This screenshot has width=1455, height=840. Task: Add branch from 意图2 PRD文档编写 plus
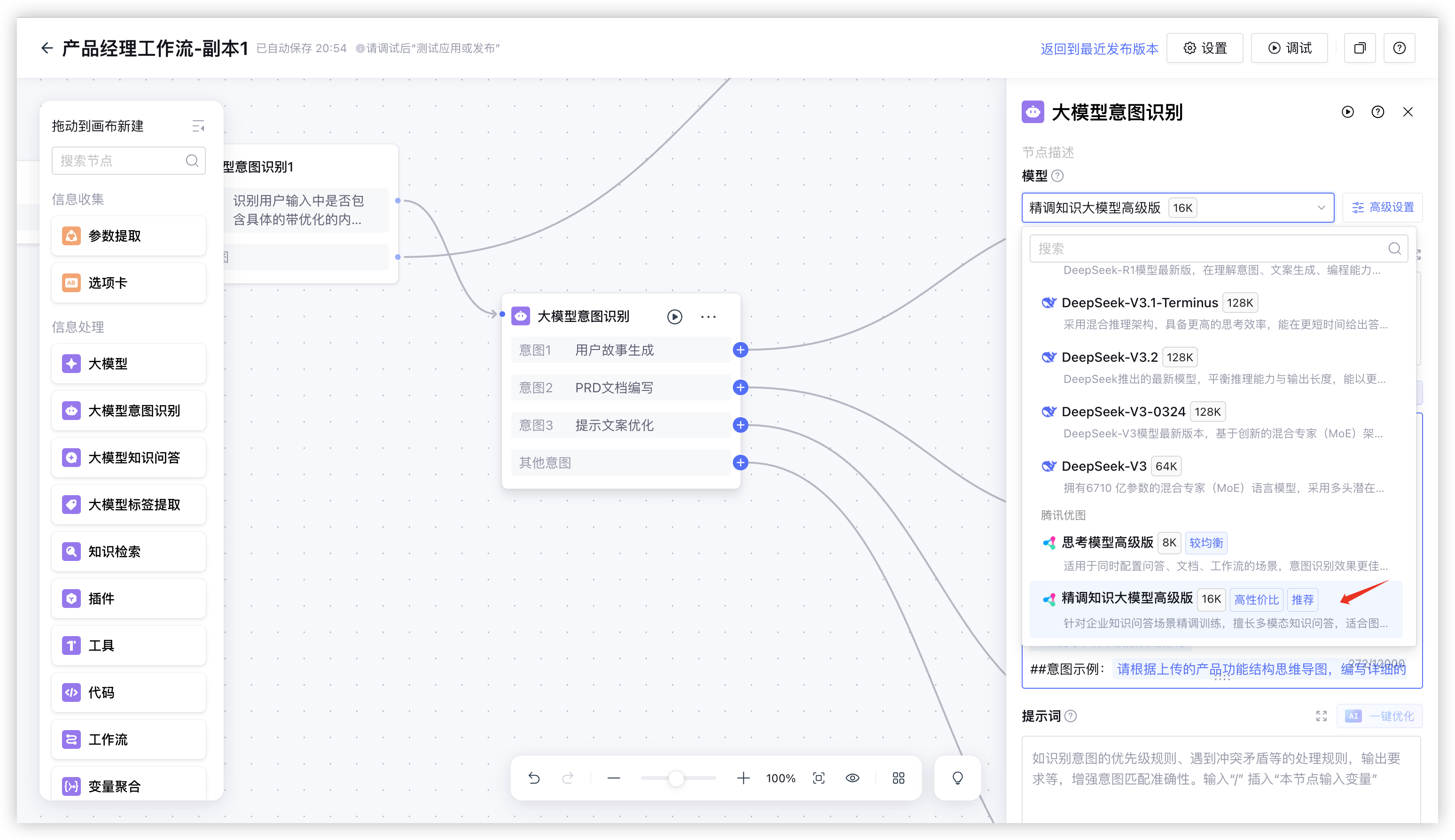point(741,388)
